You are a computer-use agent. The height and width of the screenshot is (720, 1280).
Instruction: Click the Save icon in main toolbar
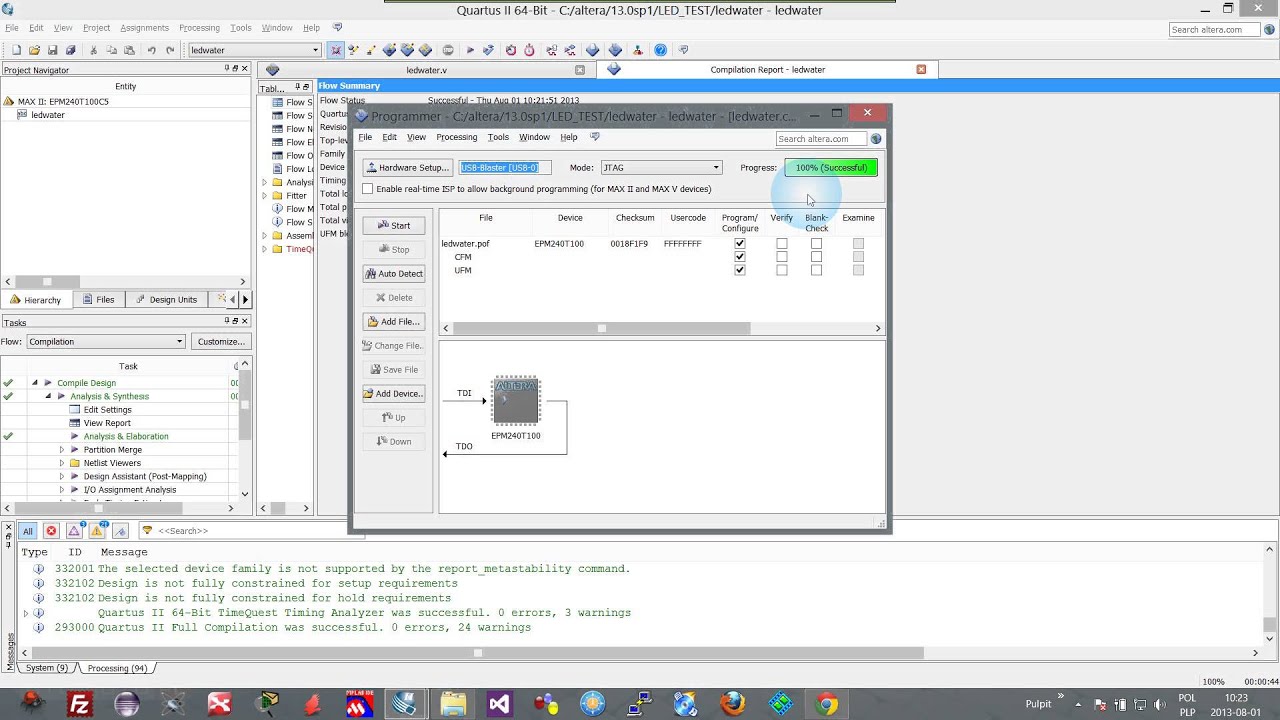52,50
